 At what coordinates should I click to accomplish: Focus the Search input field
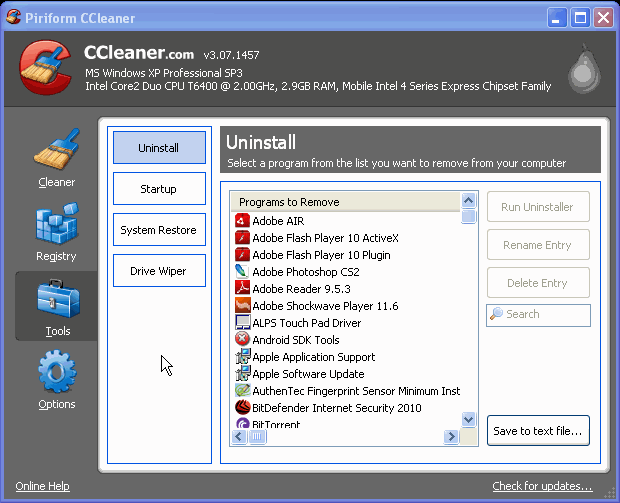coord(538,315)
